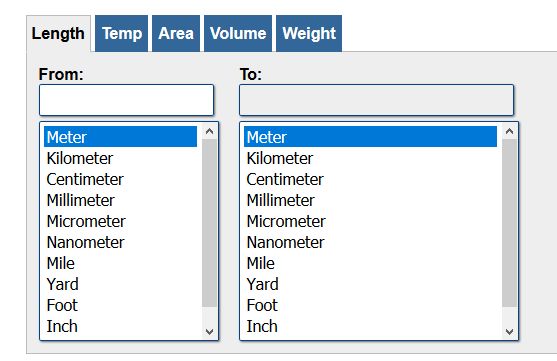Click down arrow of To list scrollbar
This screenshot has height=361, width=557.
509,332
